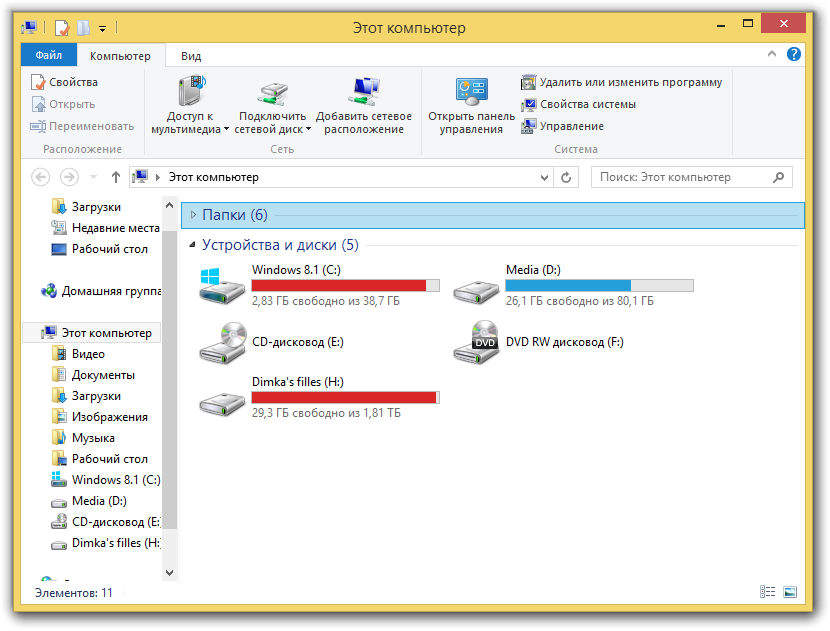Open Управление command in ribbon
Screen dimensions: 830x631
coord(562,127)
